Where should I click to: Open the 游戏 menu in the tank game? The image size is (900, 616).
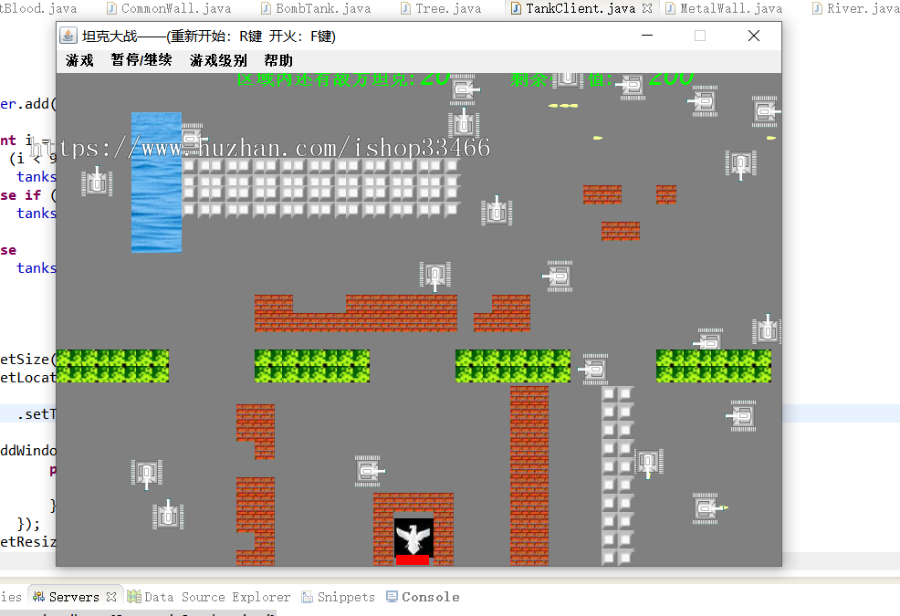(x=79, y=60)
